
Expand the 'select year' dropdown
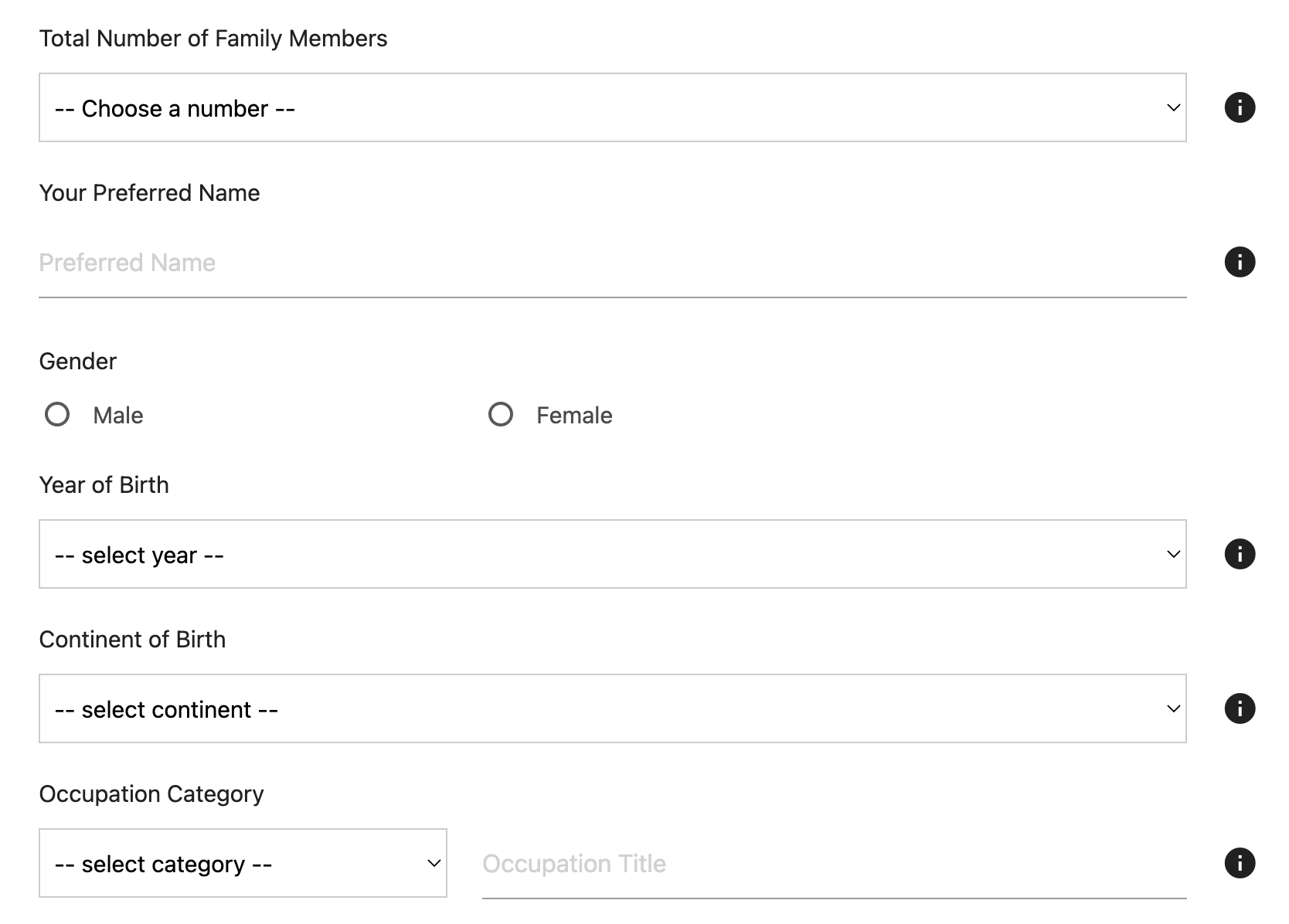[612, 555]
